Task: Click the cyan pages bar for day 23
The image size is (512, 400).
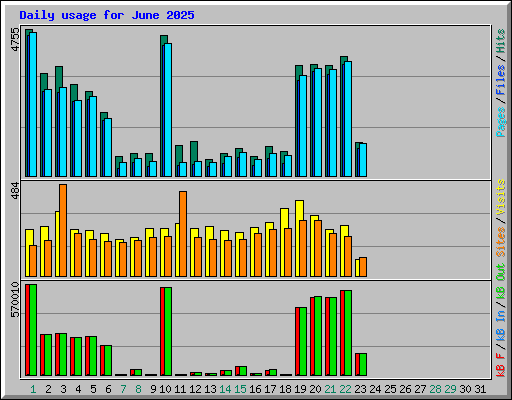Action: pyautogui.click(x=363, y=160)
